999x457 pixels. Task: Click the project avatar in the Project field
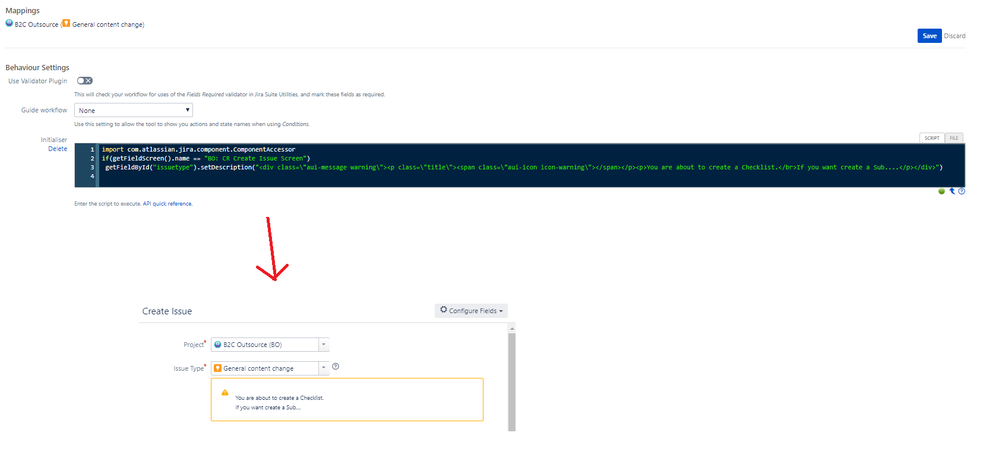tap(218, 344)
